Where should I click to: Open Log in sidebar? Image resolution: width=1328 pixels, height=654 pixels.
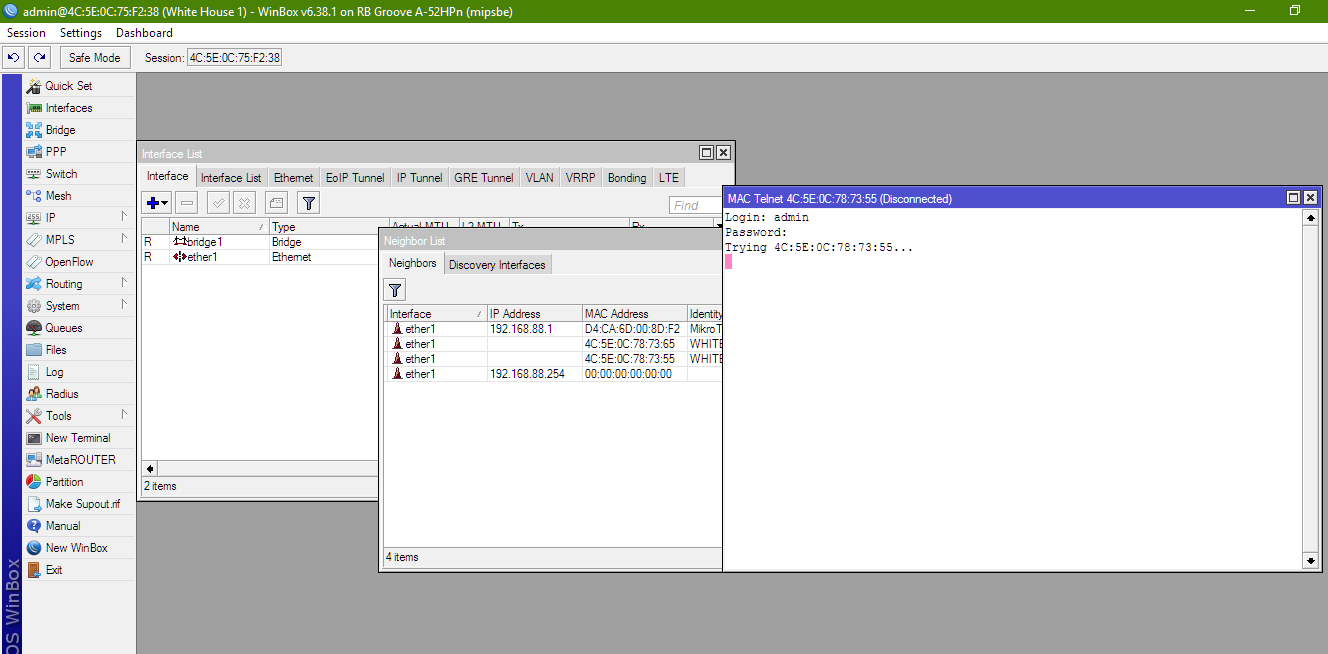point(79,372)
